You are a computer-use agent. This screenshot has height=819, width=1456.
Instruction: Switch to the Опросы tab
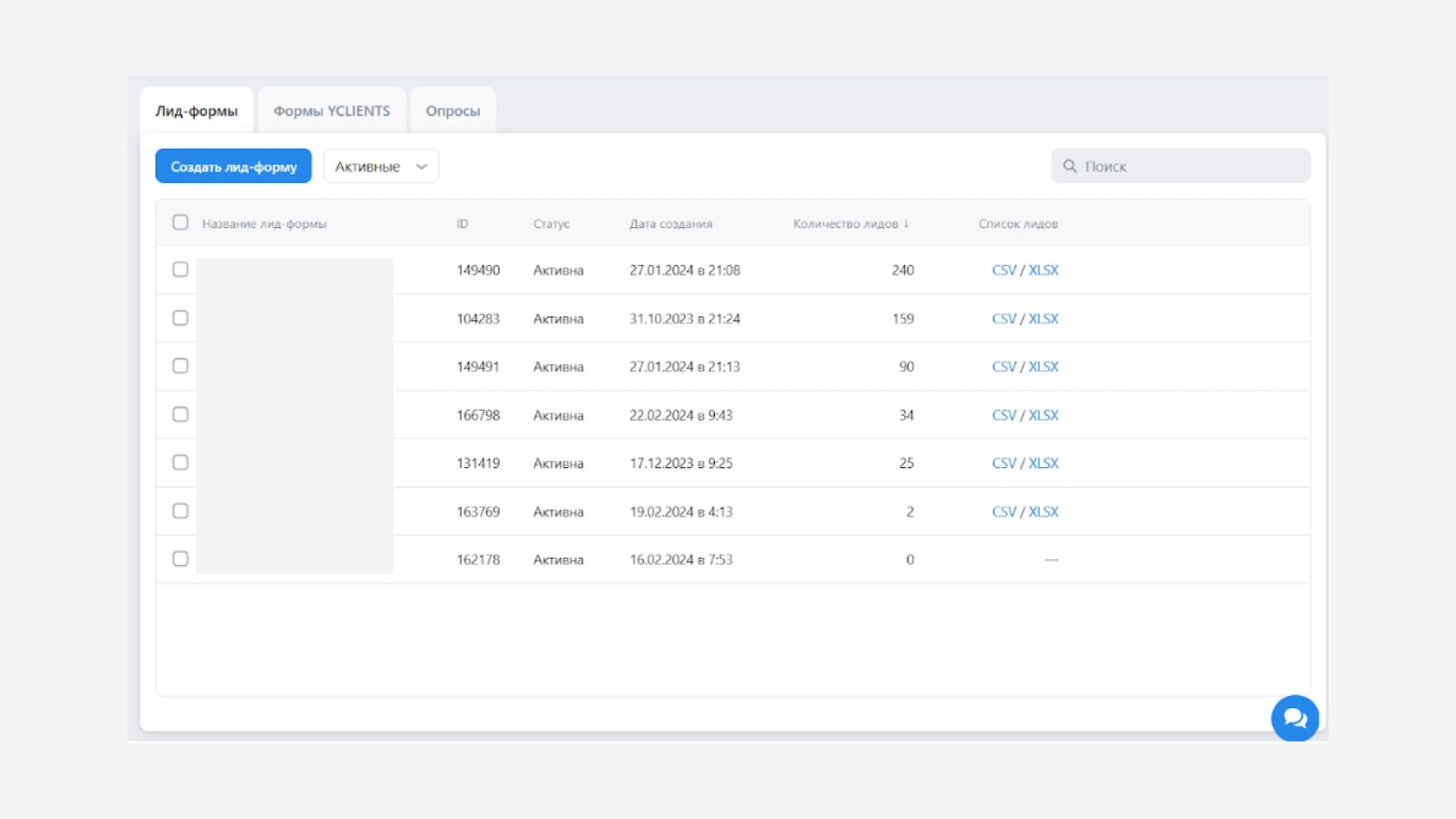tap(453, 111)
